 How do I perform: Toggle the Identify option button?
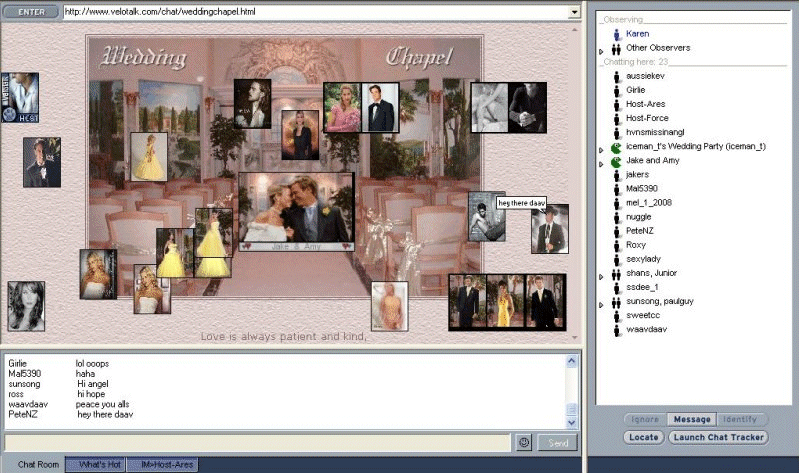tap(739, 419)
